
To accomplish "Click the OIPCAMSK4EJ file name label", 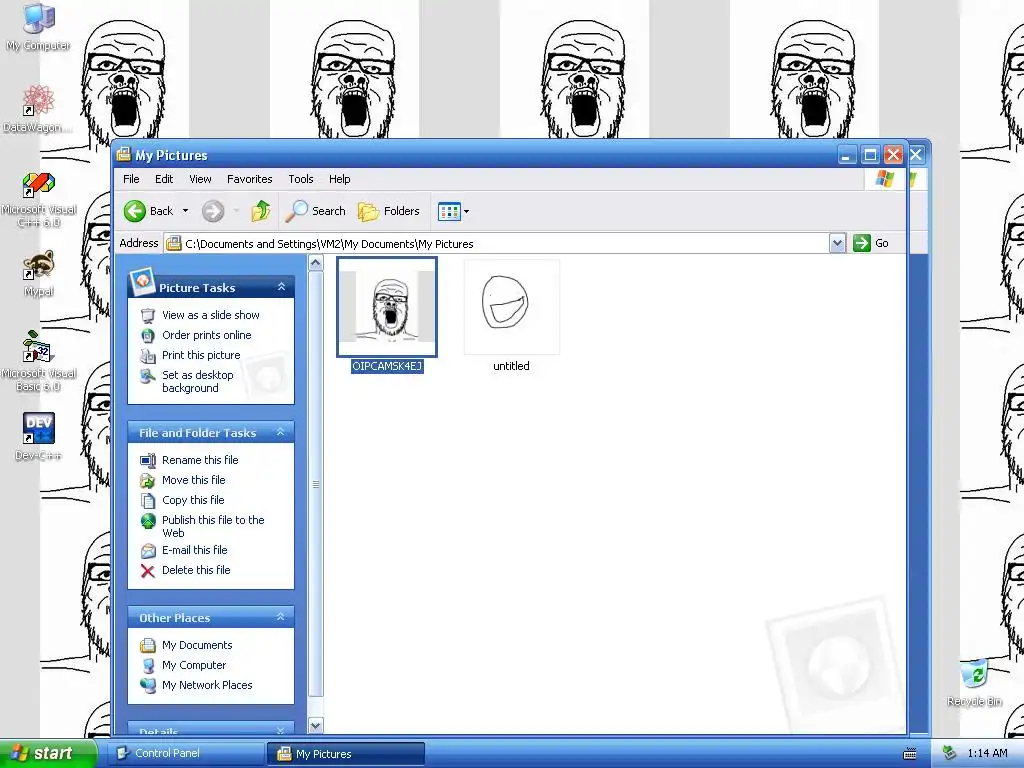I will coord(387,366).
